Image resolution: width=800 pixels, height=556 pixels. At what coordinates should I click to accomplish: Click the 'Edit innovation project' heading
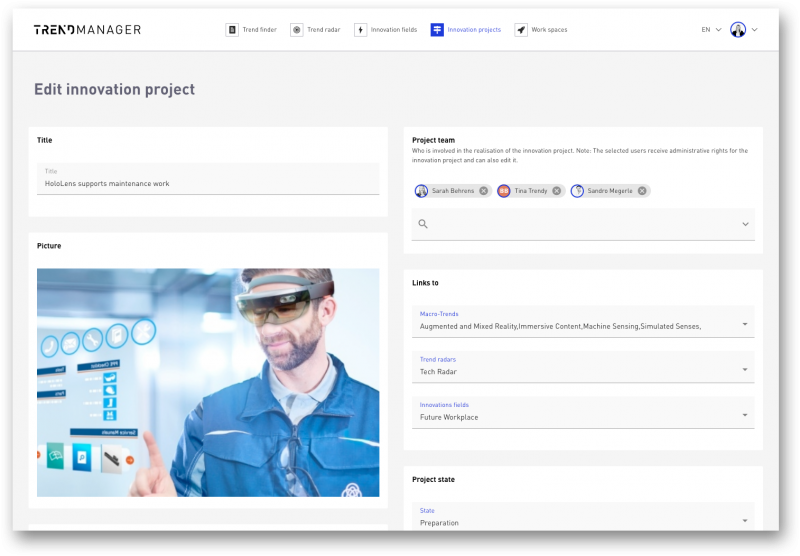pyautogui.click(x=114, y=89)
